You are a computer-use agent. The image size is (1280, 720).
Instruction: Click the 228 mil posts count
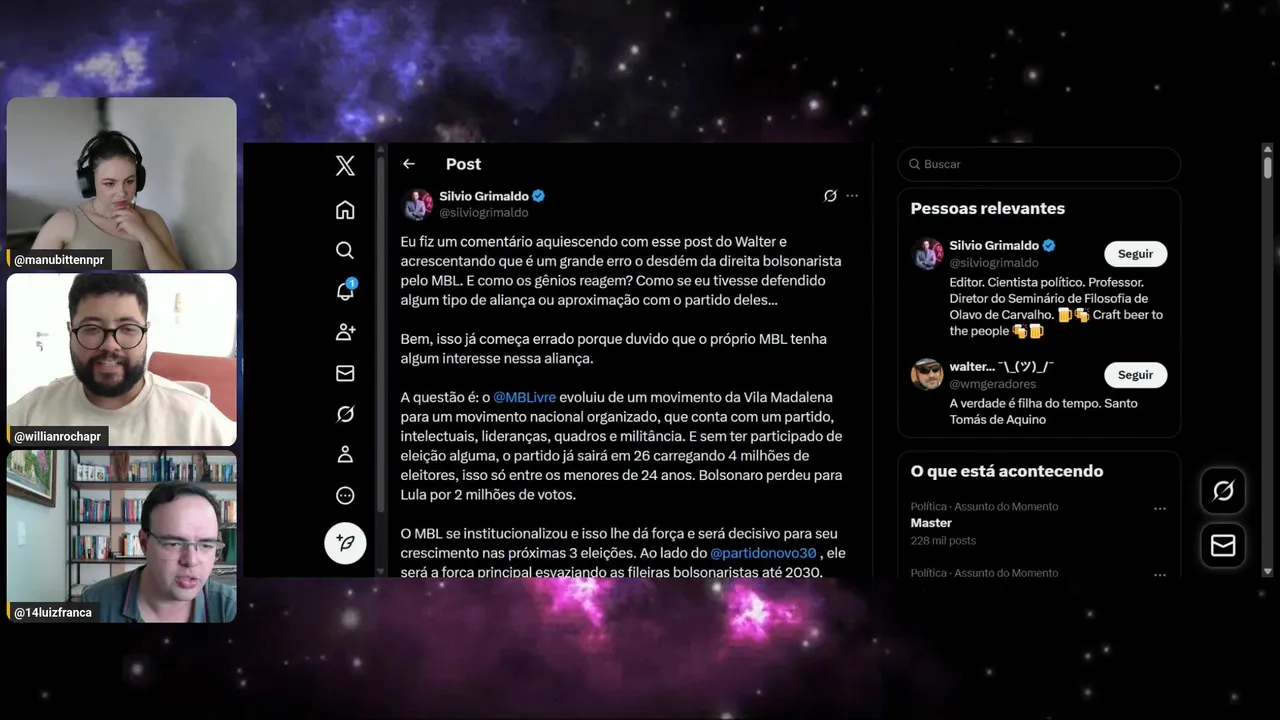(943, 541)
